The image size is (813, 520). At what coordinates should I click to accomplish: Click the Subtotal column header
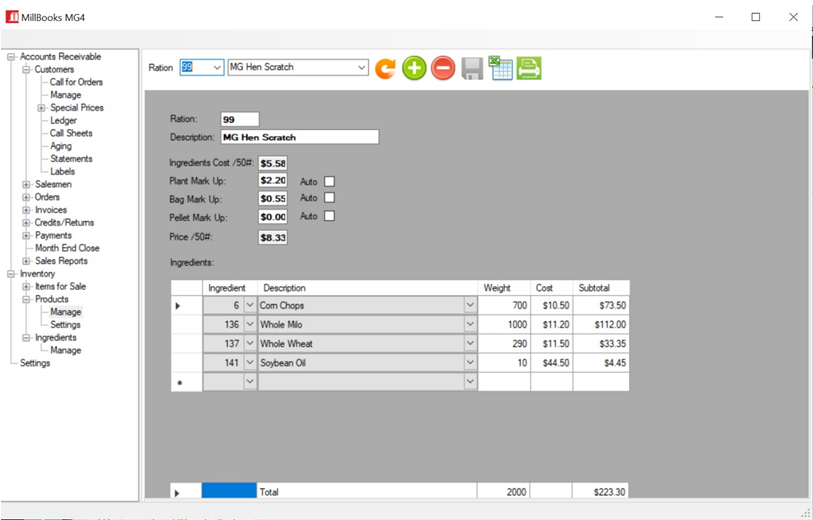click(x=601, y=288)
